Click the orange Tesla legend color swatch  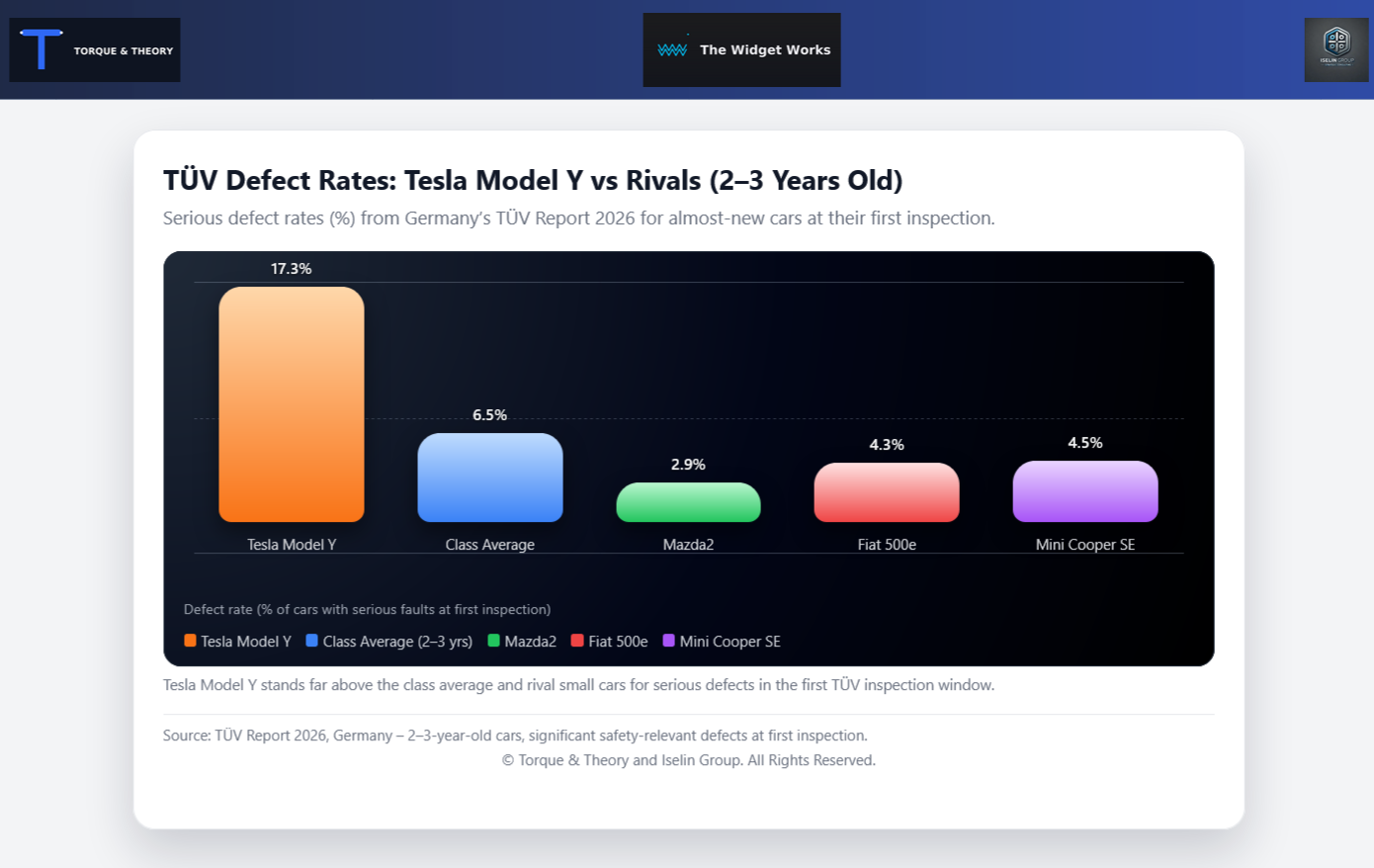pos(190,641)
